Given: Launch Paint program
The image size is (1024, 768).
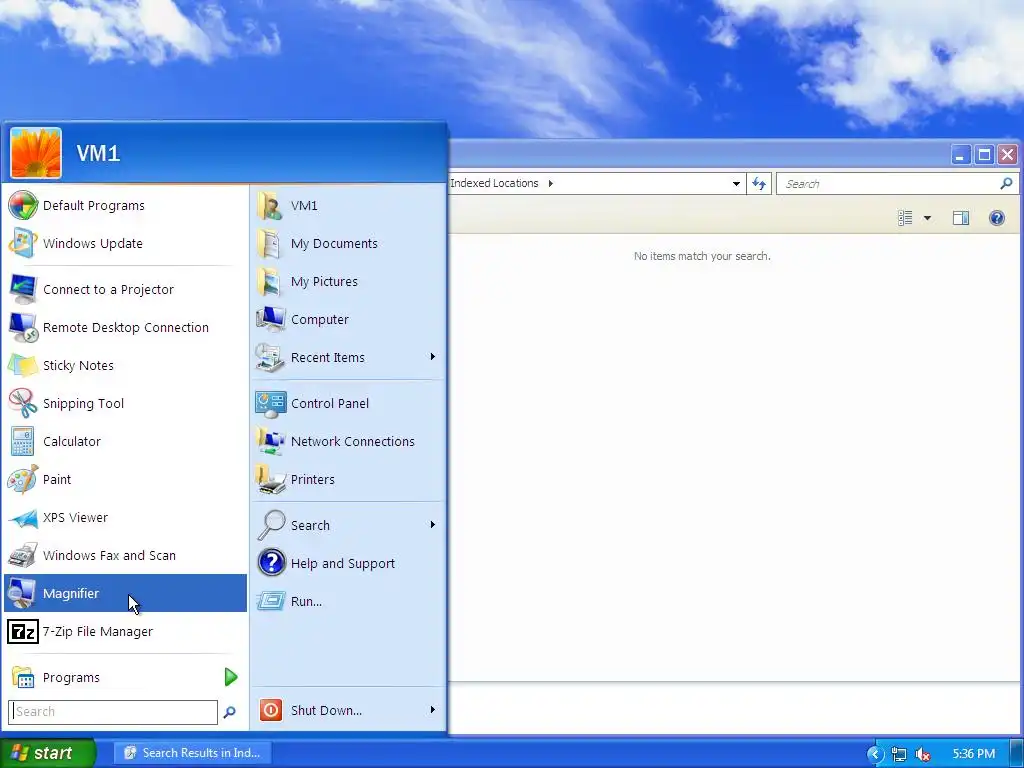Looking at the screenshot, I should (x=125, y=479).
